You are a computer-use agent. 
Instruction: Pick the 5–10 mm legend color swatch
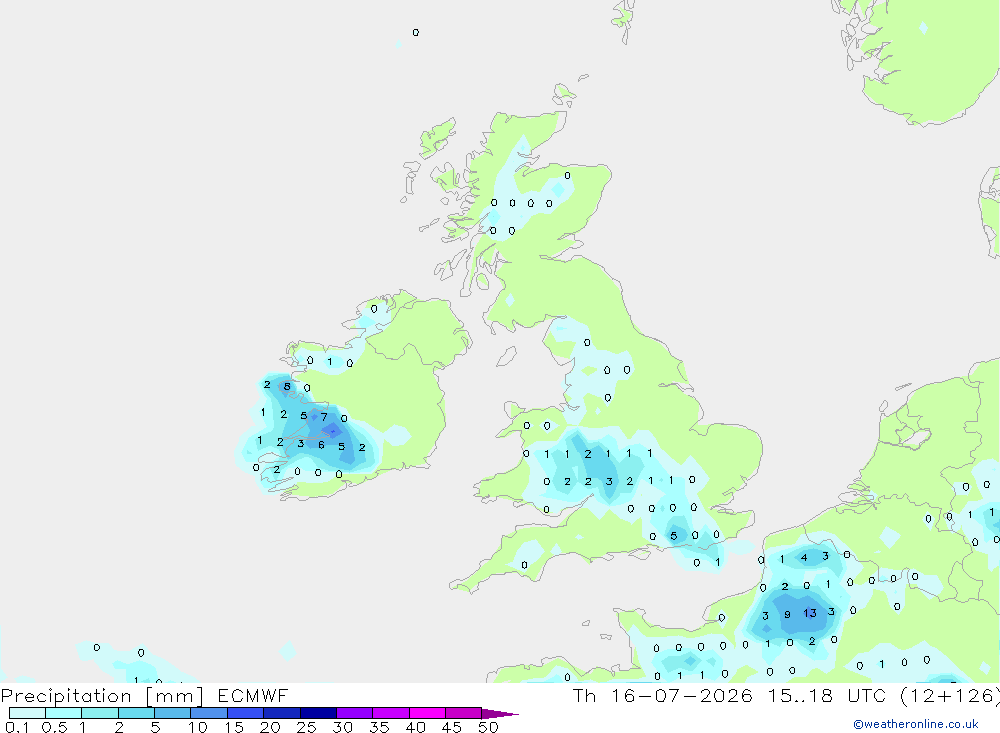click(x=172, y=713)
